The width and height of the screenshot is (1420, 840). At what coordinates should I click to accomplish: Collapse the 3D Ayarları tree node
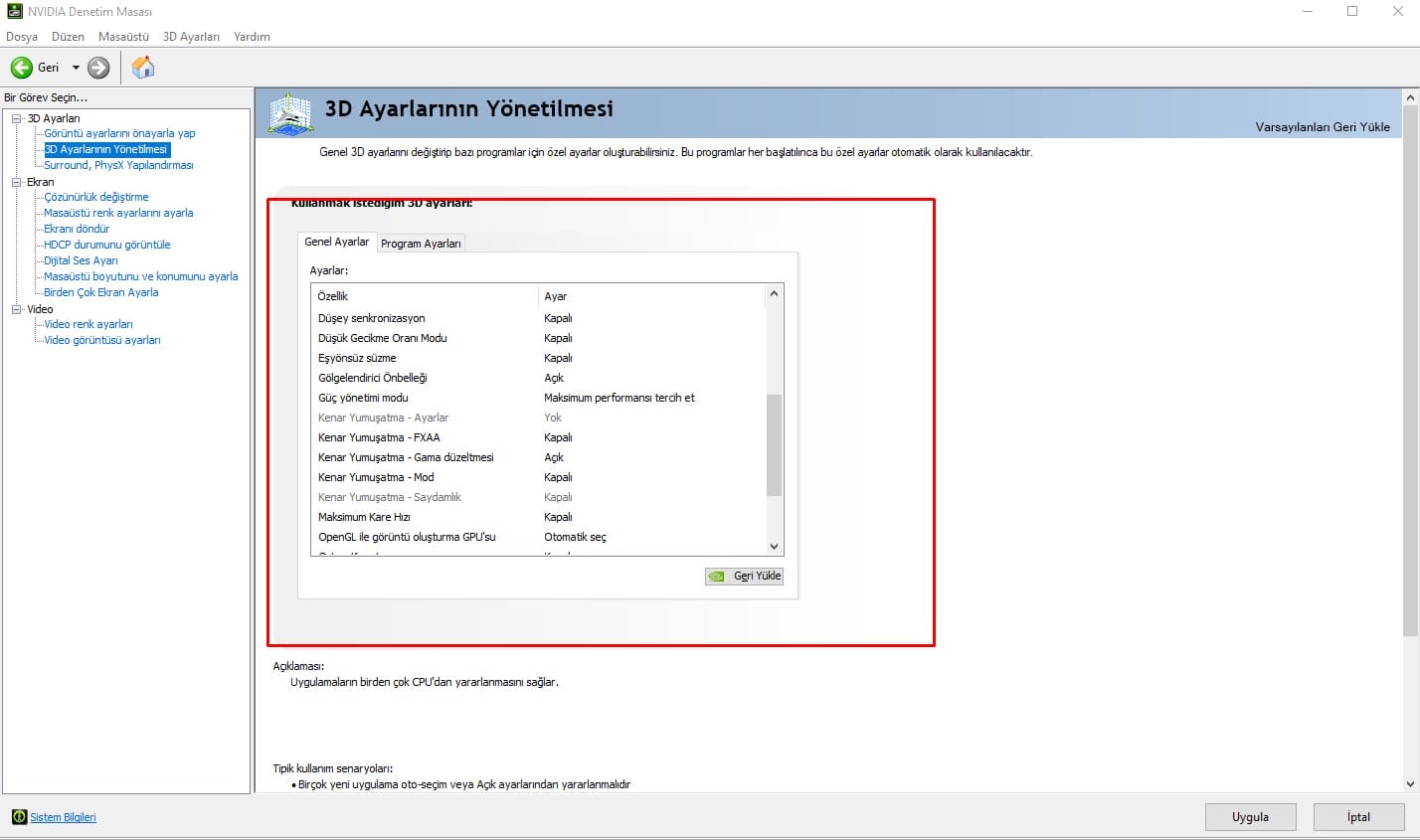tap(17, 118)
